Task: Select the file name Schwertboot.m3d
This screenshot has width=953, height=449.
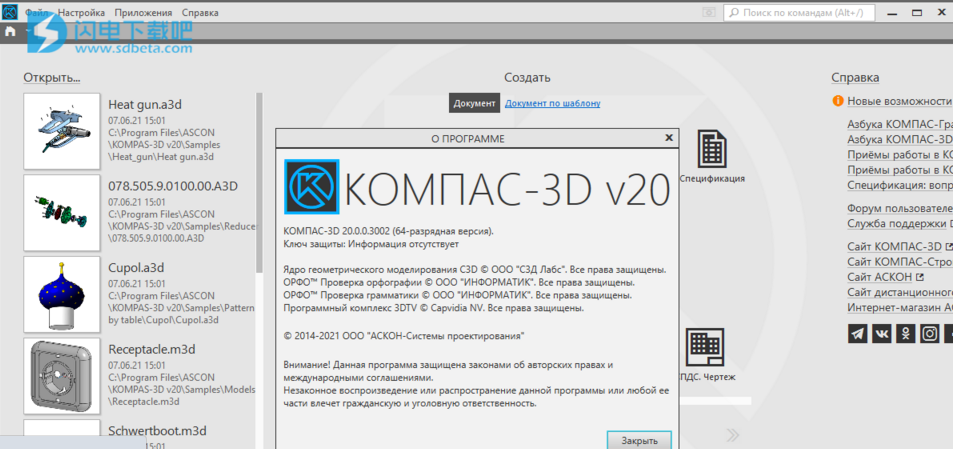Action: point(157,431)
